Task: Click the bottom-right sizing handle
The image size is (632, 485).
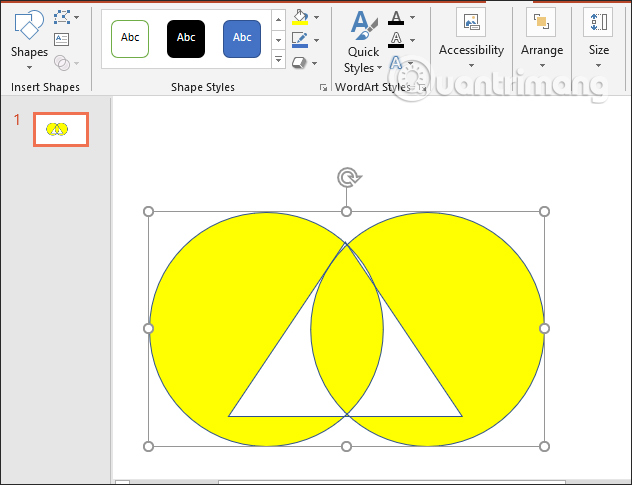Action: [544, 446]
